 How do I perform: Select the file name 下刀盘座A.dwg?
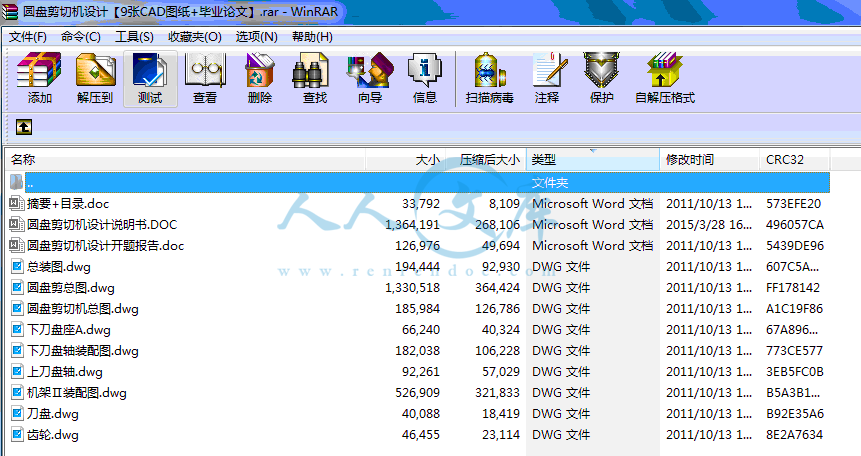coord(69,330)
